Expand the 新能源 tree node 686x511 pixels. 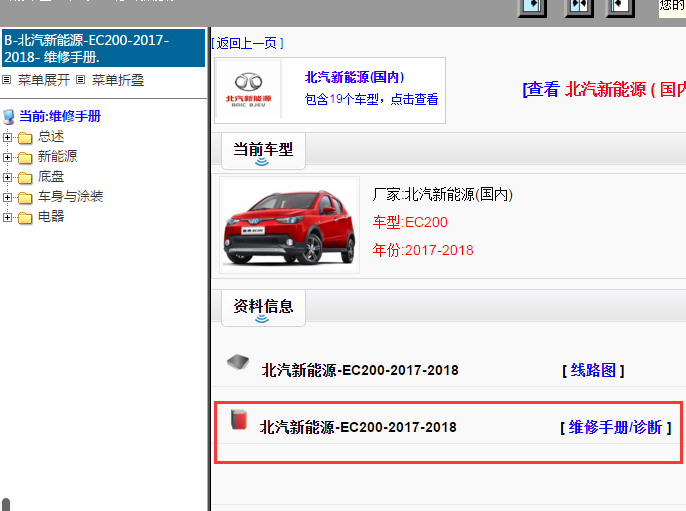7,157
